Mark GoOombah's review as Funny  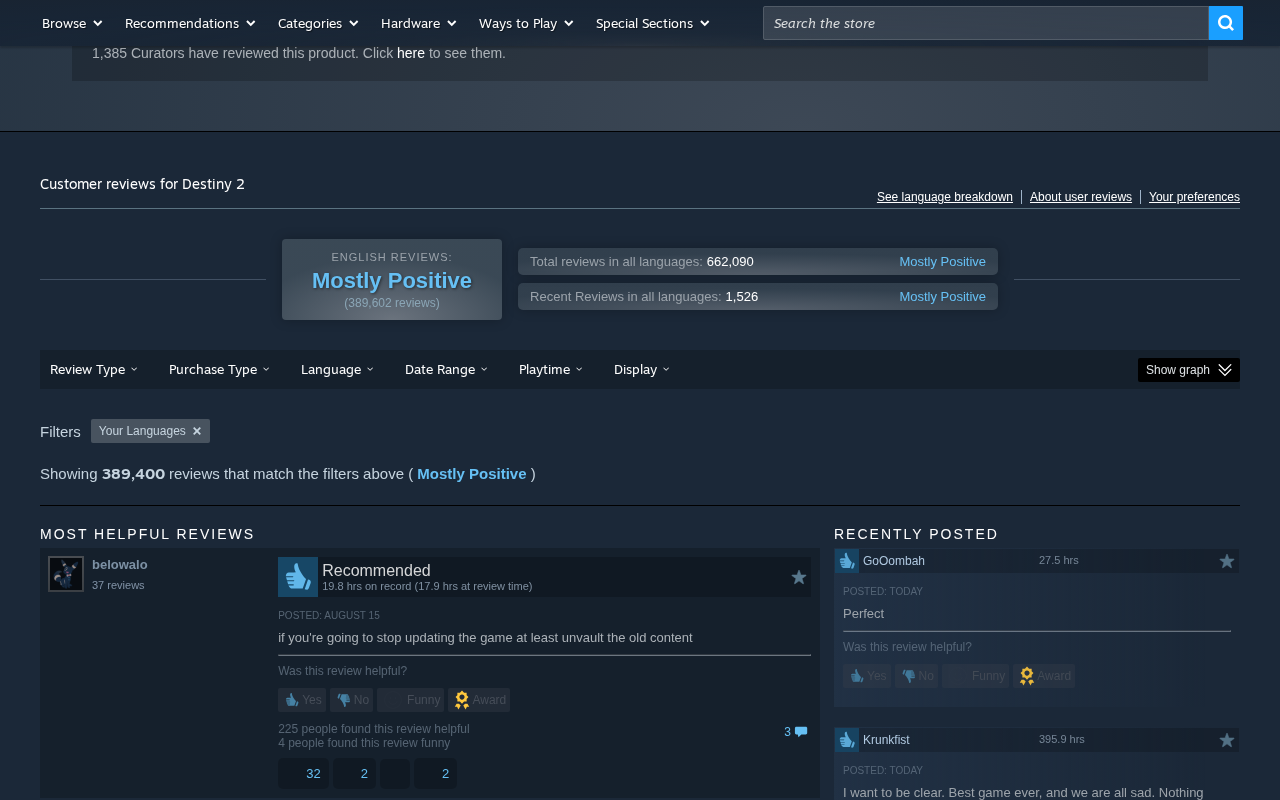[x=976, y=676]
